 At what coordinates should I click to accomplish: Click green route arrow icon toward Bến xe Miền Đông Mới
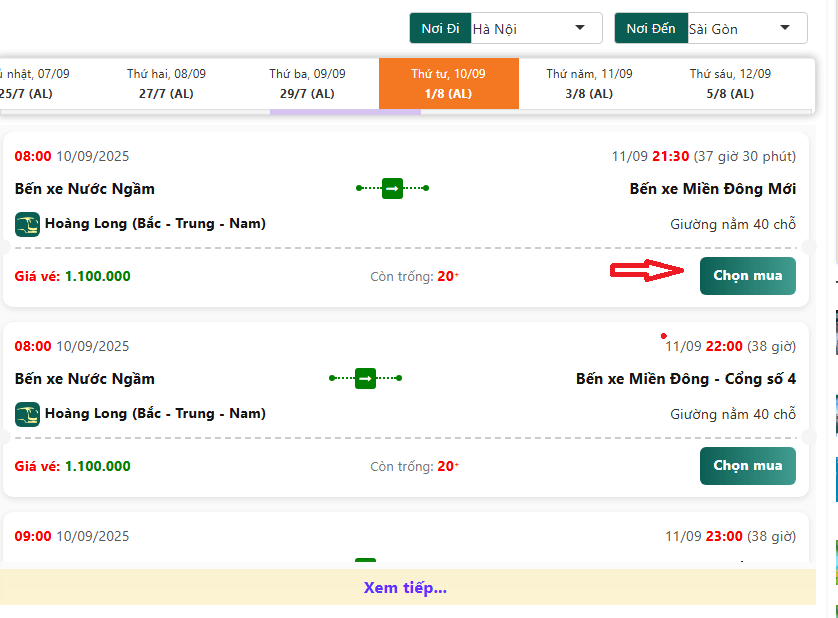point(392,188)
